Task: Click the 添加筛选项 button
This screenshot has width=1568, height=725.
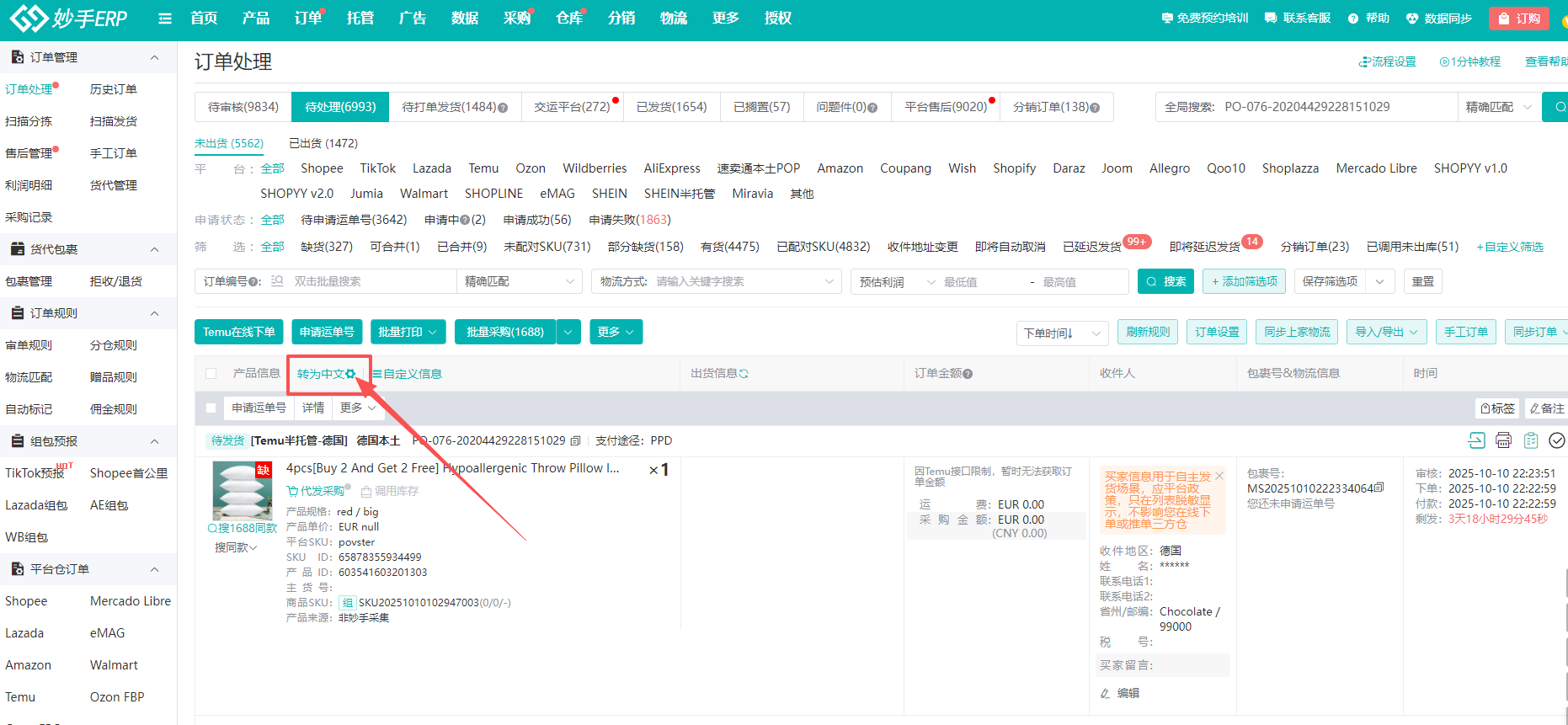Action: click(1244, 281)
